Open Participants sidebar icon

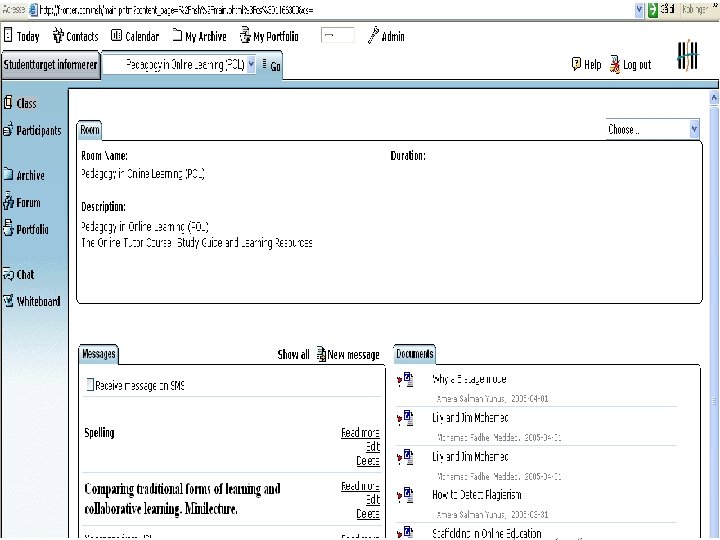(x=8, y=130)
